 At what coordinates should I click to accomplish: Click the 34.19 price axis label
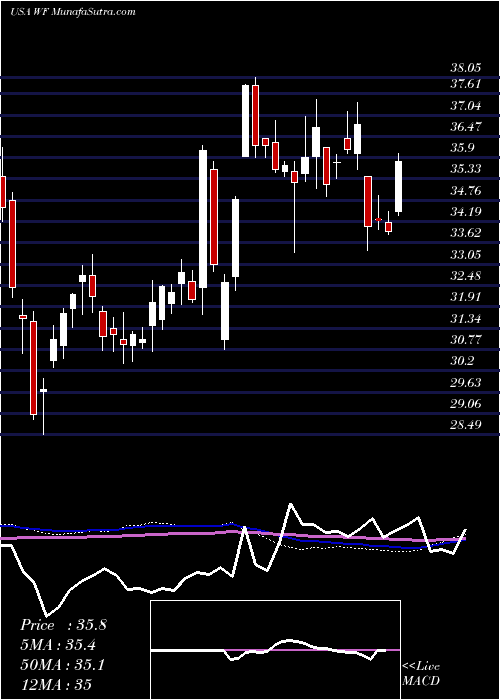[465, 212]
